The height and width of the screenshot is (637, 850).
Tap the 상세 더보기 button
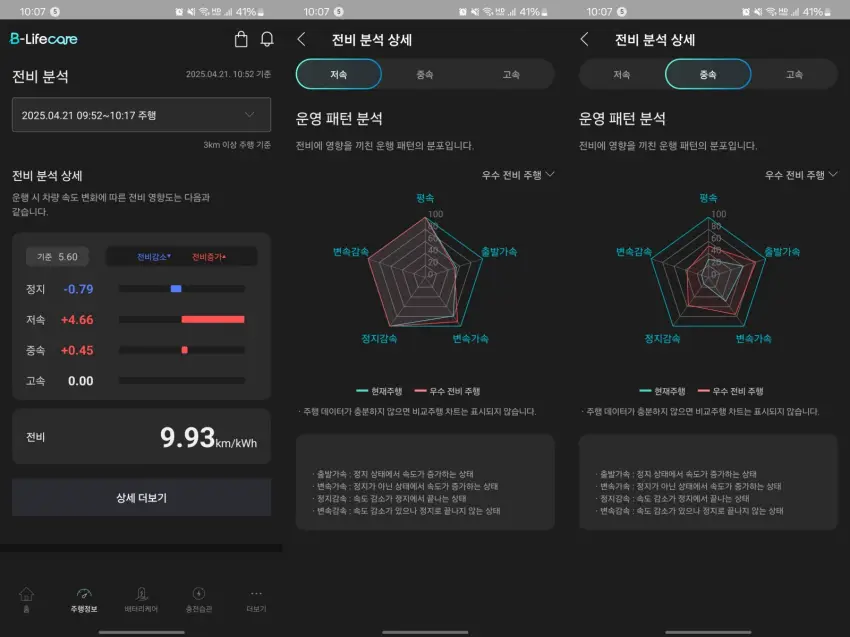tap(140, 499)
